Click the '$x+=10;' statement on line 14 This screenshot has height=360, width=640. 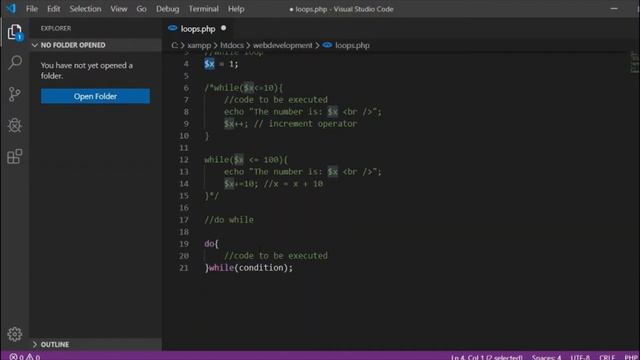pos(241,184)
